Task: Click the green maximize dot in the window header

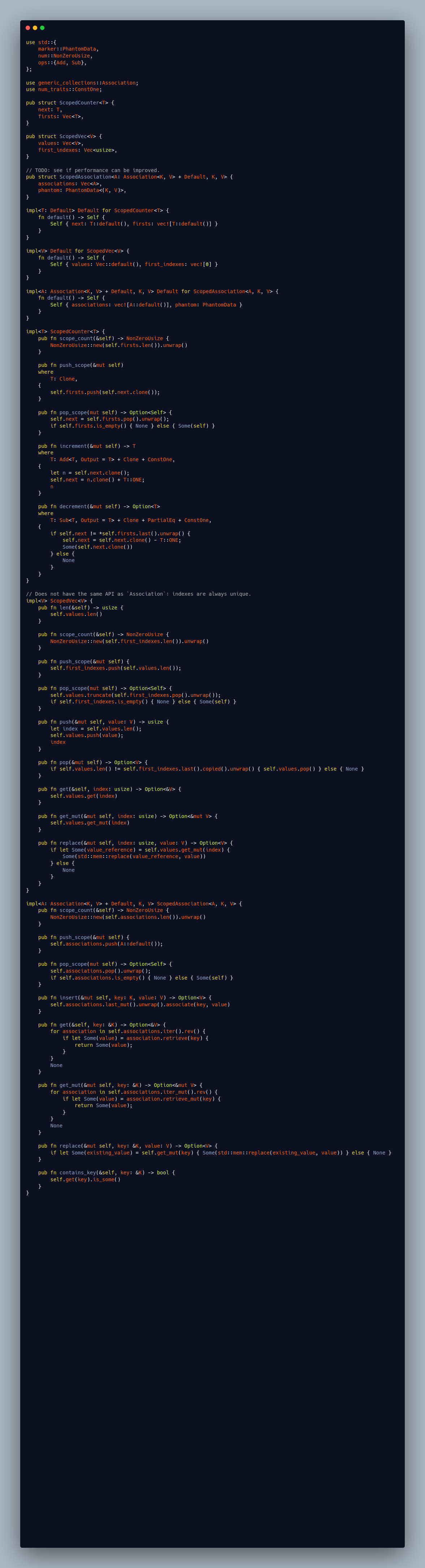Action: click(42, 28)
